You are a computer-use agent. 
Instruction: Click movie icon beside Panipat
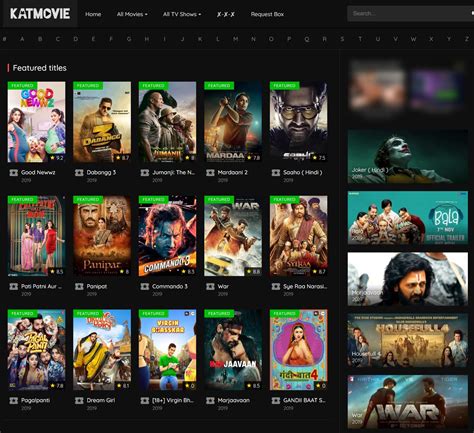(x=79, y=287)
